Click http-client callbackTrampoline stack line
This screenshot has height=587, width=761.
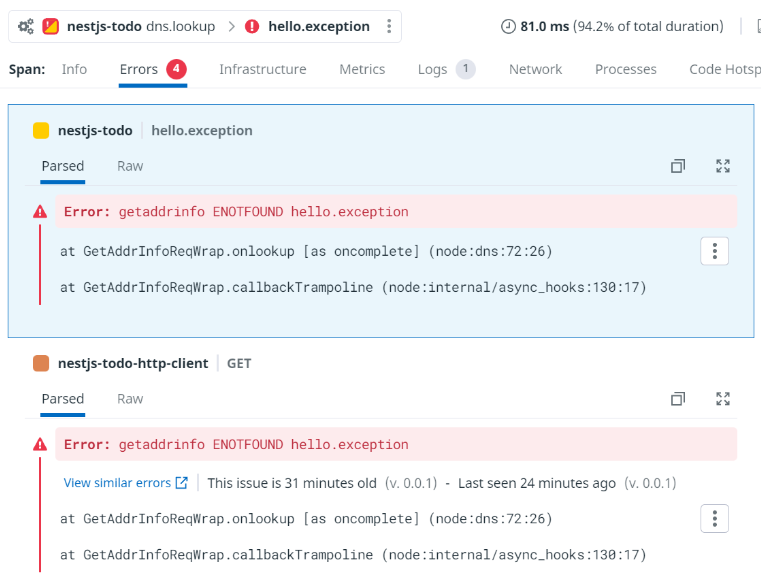click(353, 554)
